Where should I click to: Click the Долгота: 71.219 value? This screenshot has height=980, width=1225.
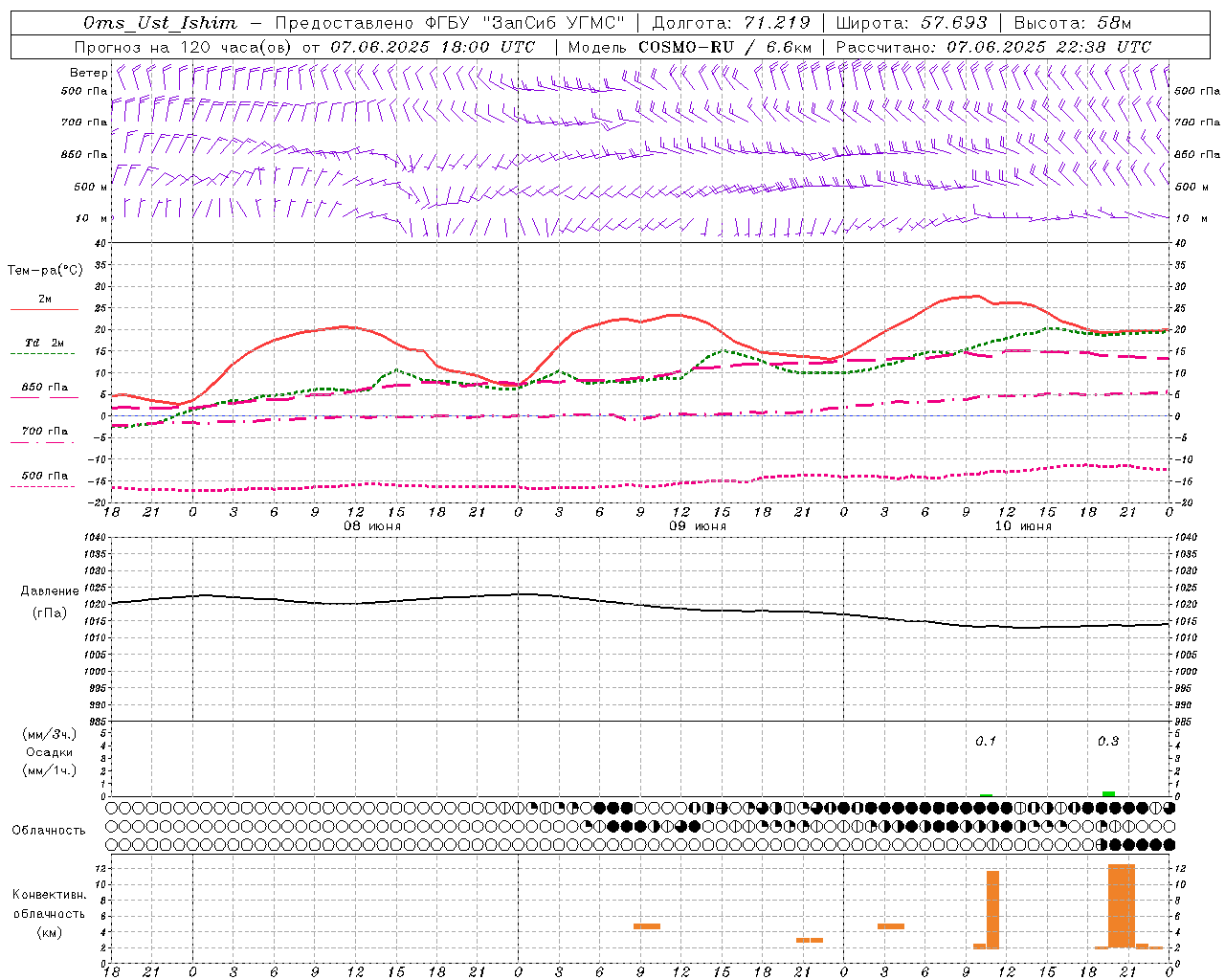731,23
